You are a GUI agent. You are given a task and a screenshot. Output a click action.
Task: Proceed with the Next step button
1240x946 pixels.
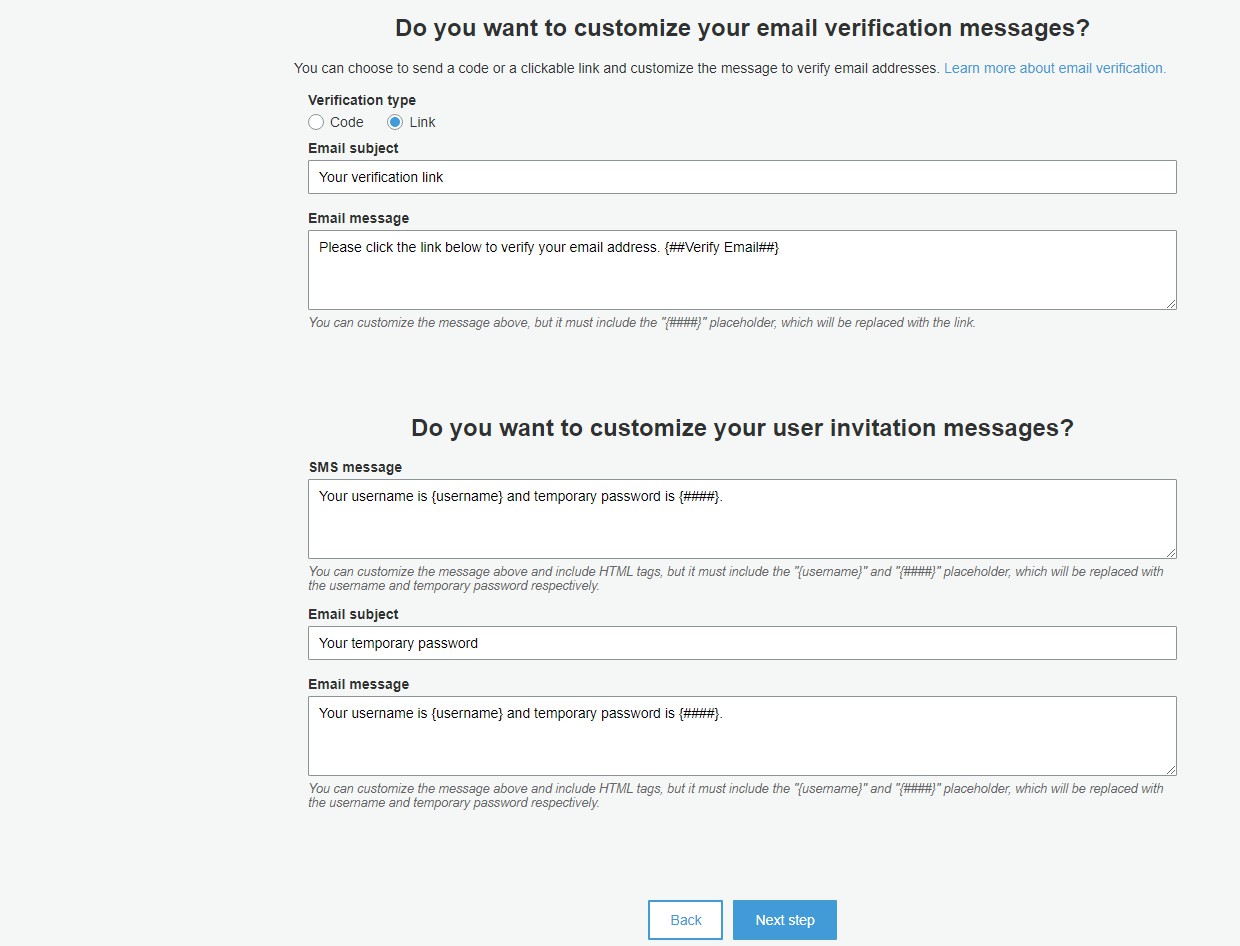tap(785, 920)
